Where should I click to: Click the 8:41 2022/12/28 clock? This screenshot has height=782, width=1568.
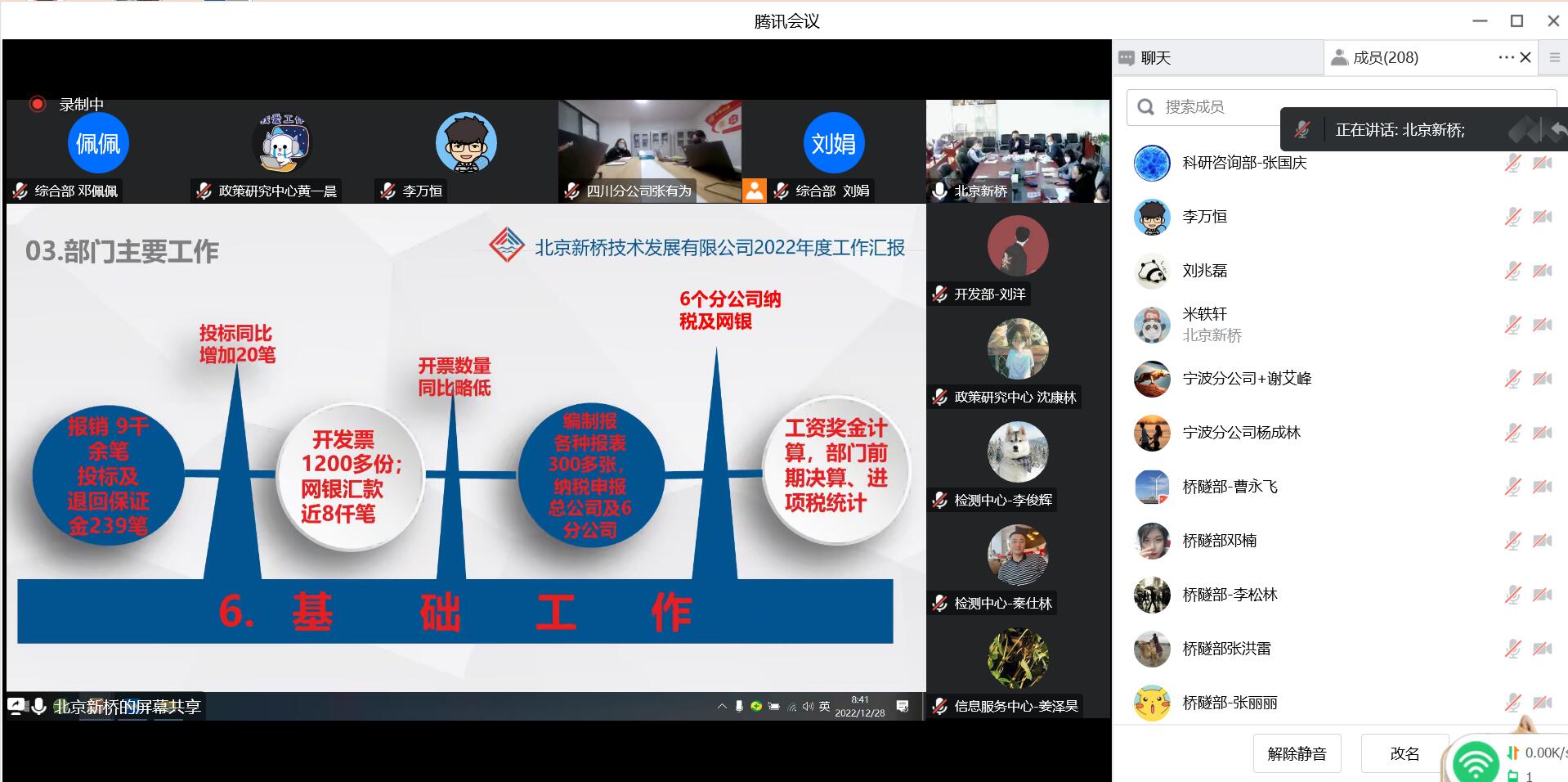pyautogui.click(x=860, y=706)
